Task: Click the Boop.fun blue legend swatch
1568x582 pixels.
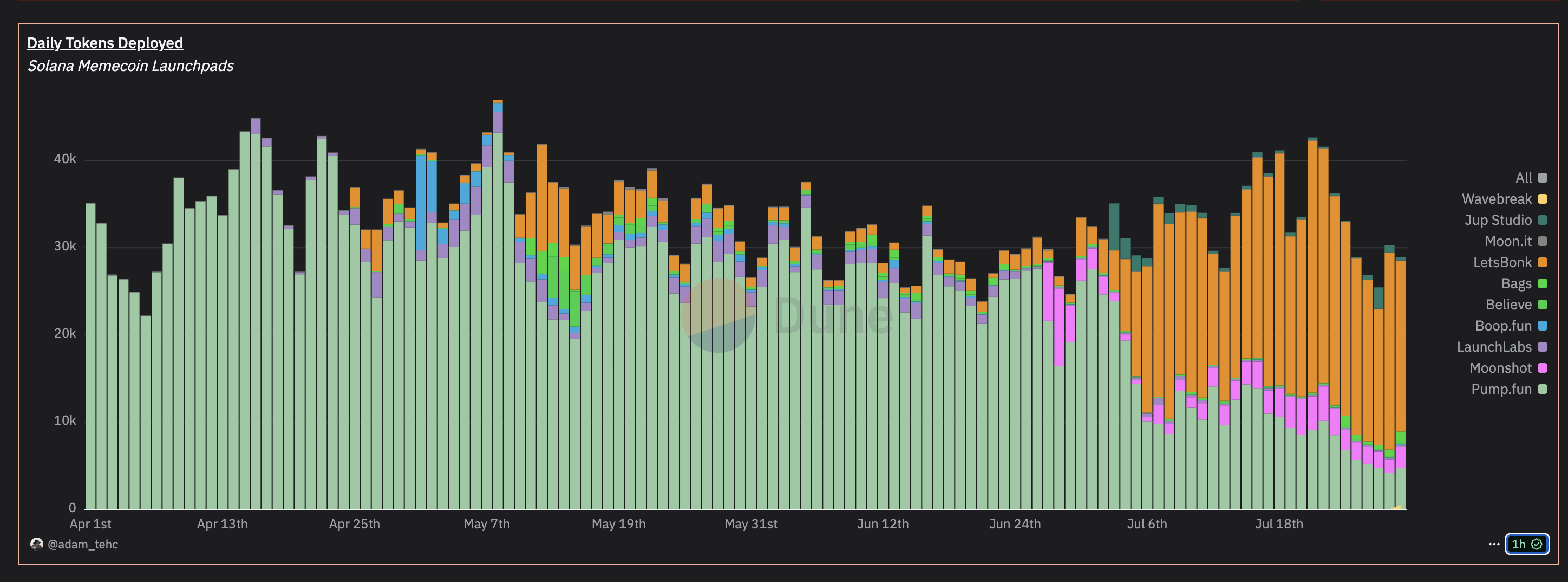Action: 1543,326
